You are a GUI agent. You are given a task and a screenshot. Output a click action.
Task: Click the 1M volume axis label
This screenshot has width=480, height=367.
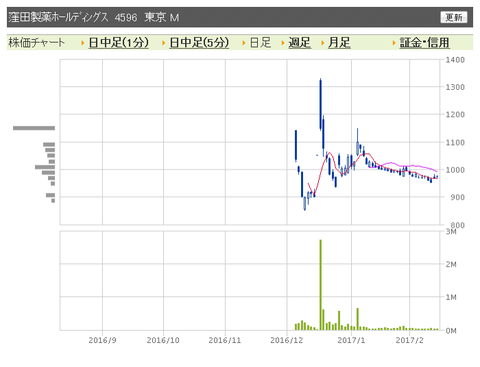click(x=451, y=297)
